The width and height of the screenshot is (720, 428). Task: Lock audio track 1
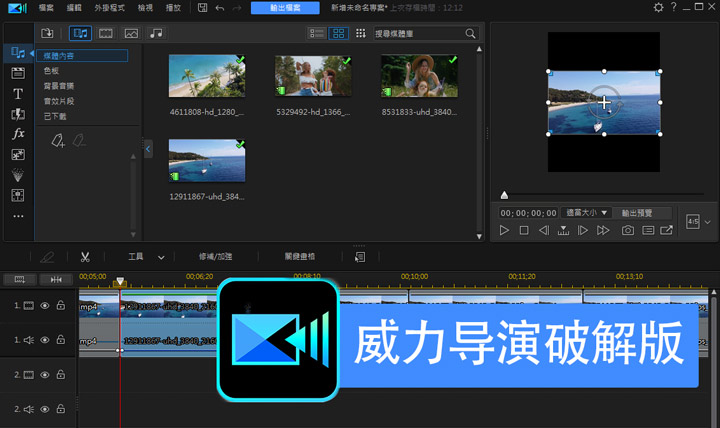point(61,339)
